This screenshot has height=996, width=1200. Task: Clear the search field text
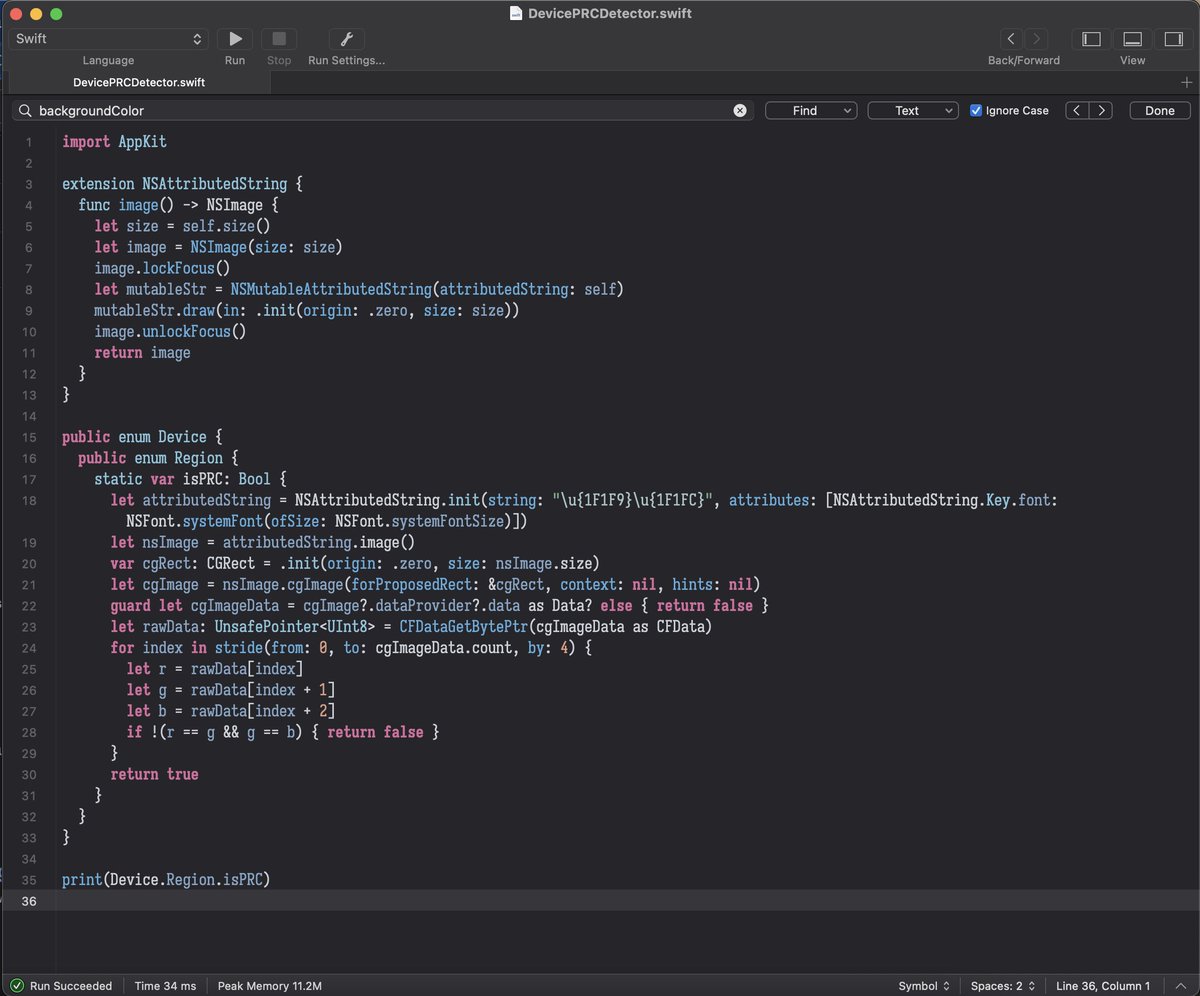click(x=740, y=111)
